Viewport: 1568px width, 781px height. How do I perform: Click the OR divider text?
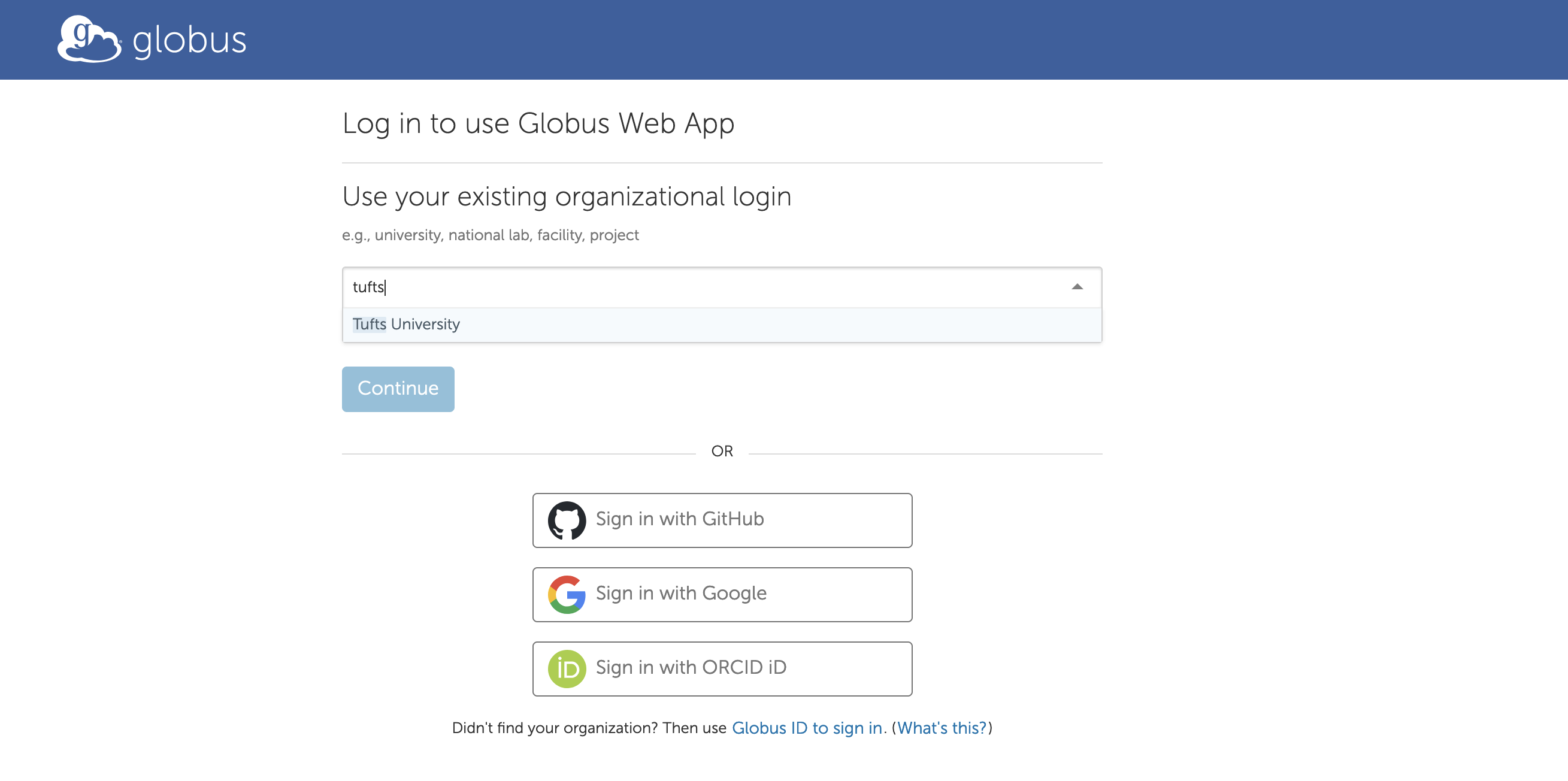pyautogui.click(x=722, y=451)
